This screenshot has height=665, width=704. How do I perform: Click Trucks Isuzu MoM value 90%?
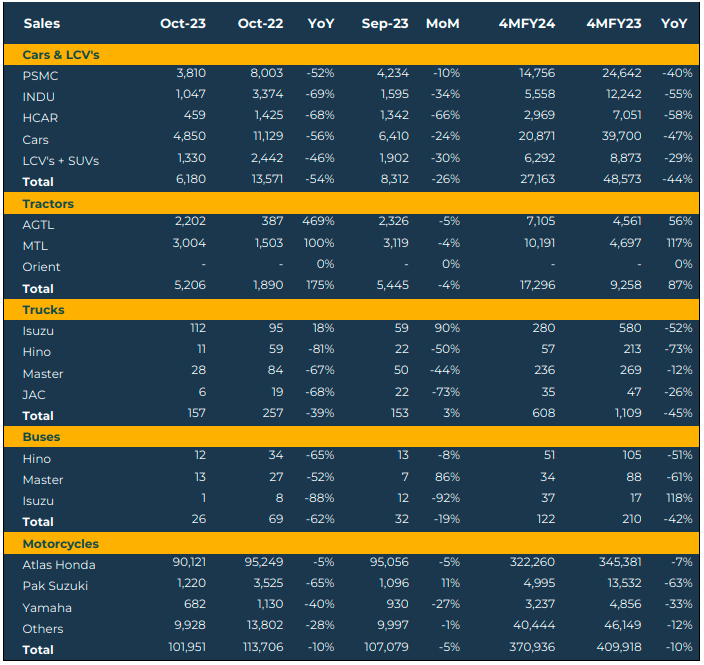pos(447,328)
